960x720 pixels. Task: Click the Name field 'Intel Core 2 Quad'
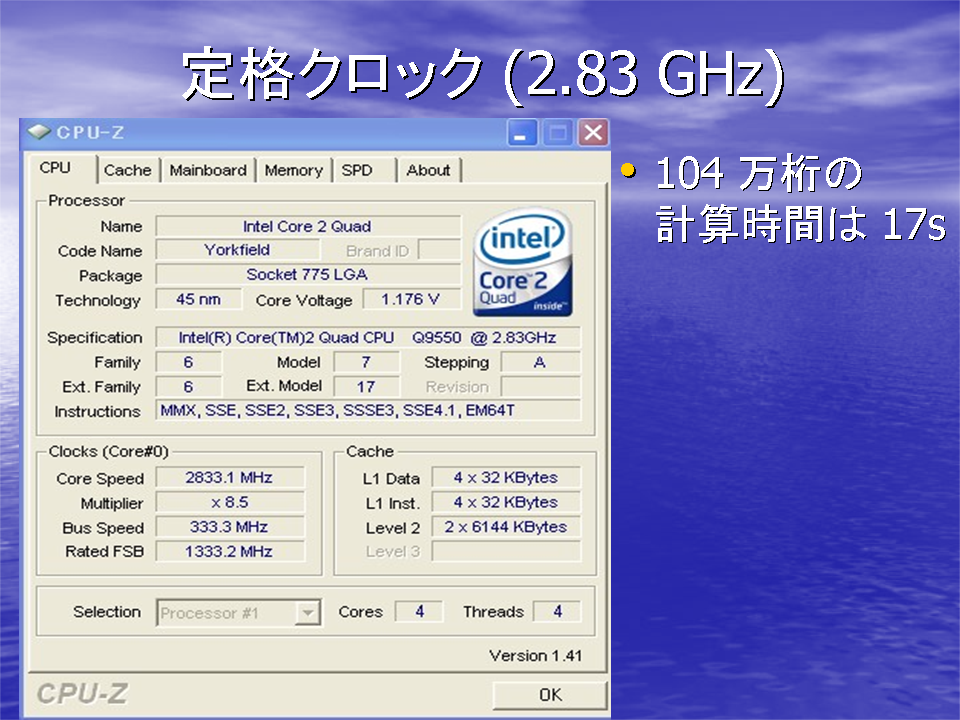point(308,226)
